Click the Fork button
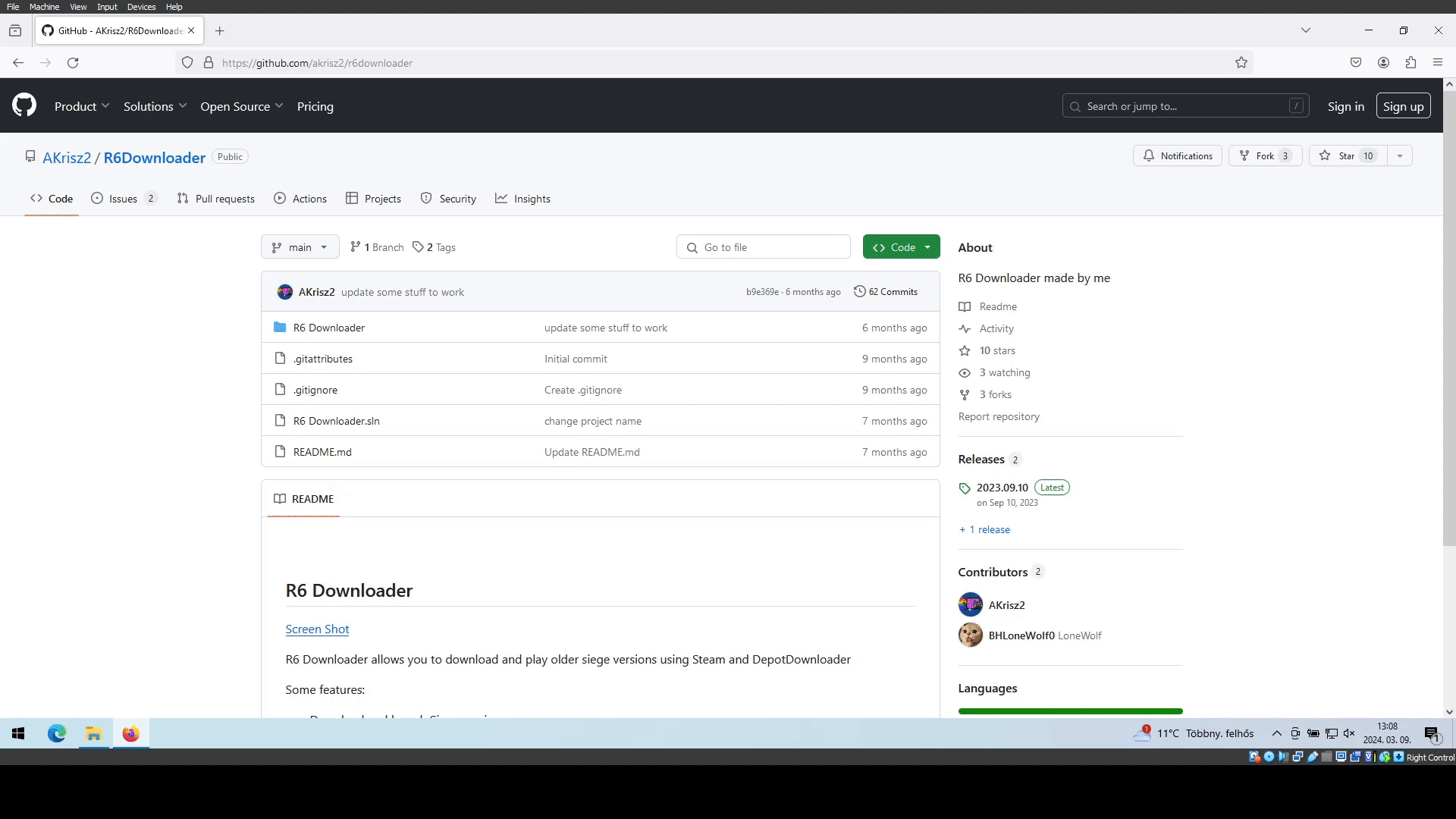Image resolution: width=1456 pixels, height=819 pixels. (1266, 156)
